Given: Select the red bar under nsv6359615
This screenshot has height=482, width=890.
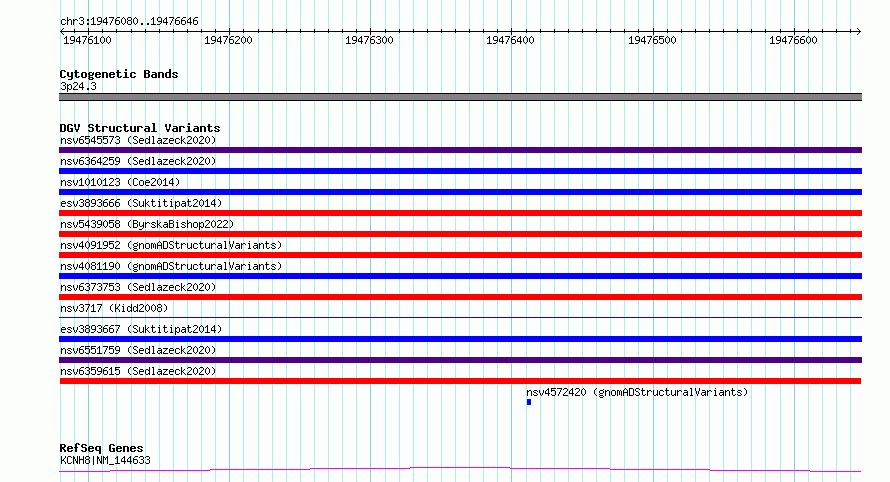Looking at the screenshot, I should [x=460, y=381].
